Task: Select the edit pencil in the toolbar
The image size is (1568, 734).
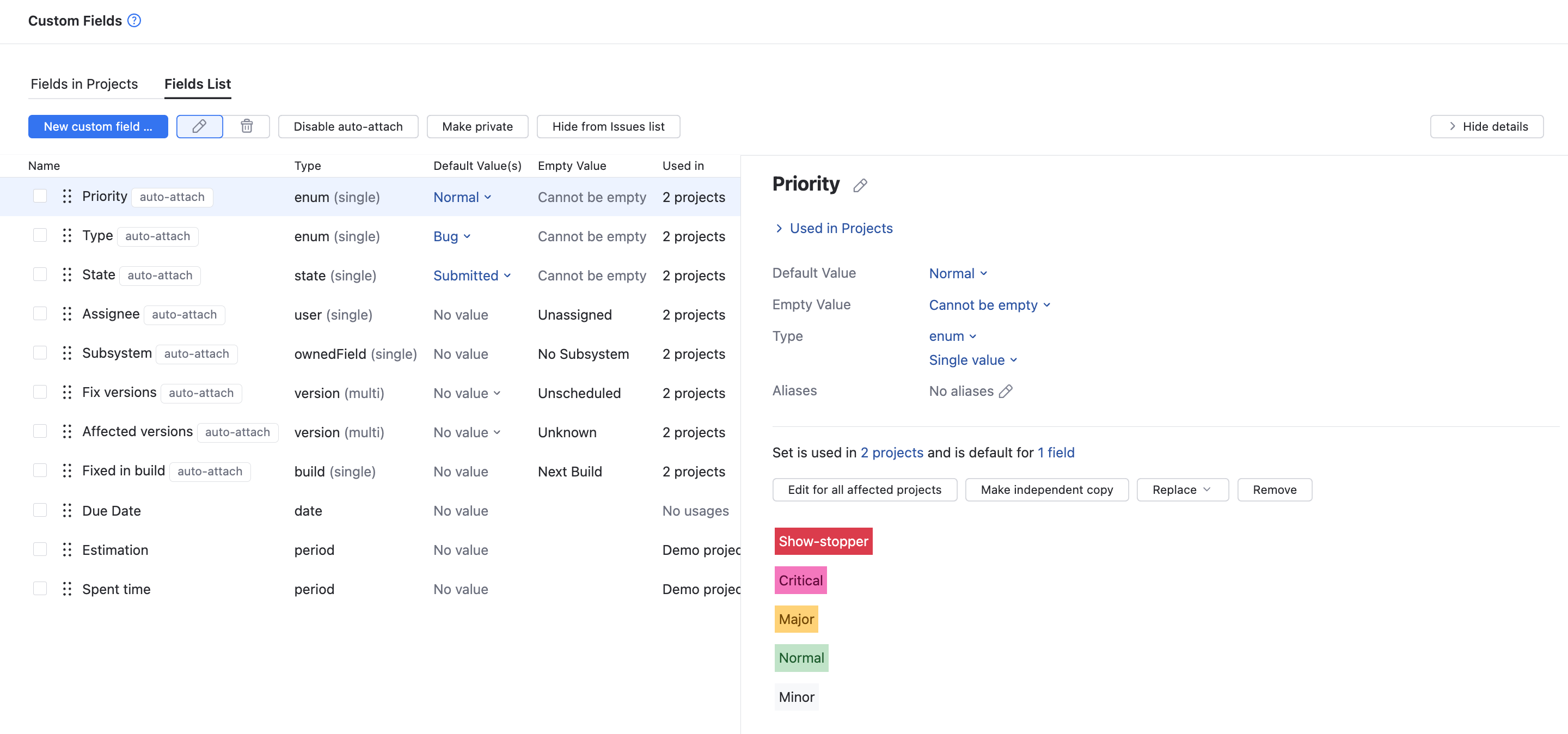Action: (199, 126)
